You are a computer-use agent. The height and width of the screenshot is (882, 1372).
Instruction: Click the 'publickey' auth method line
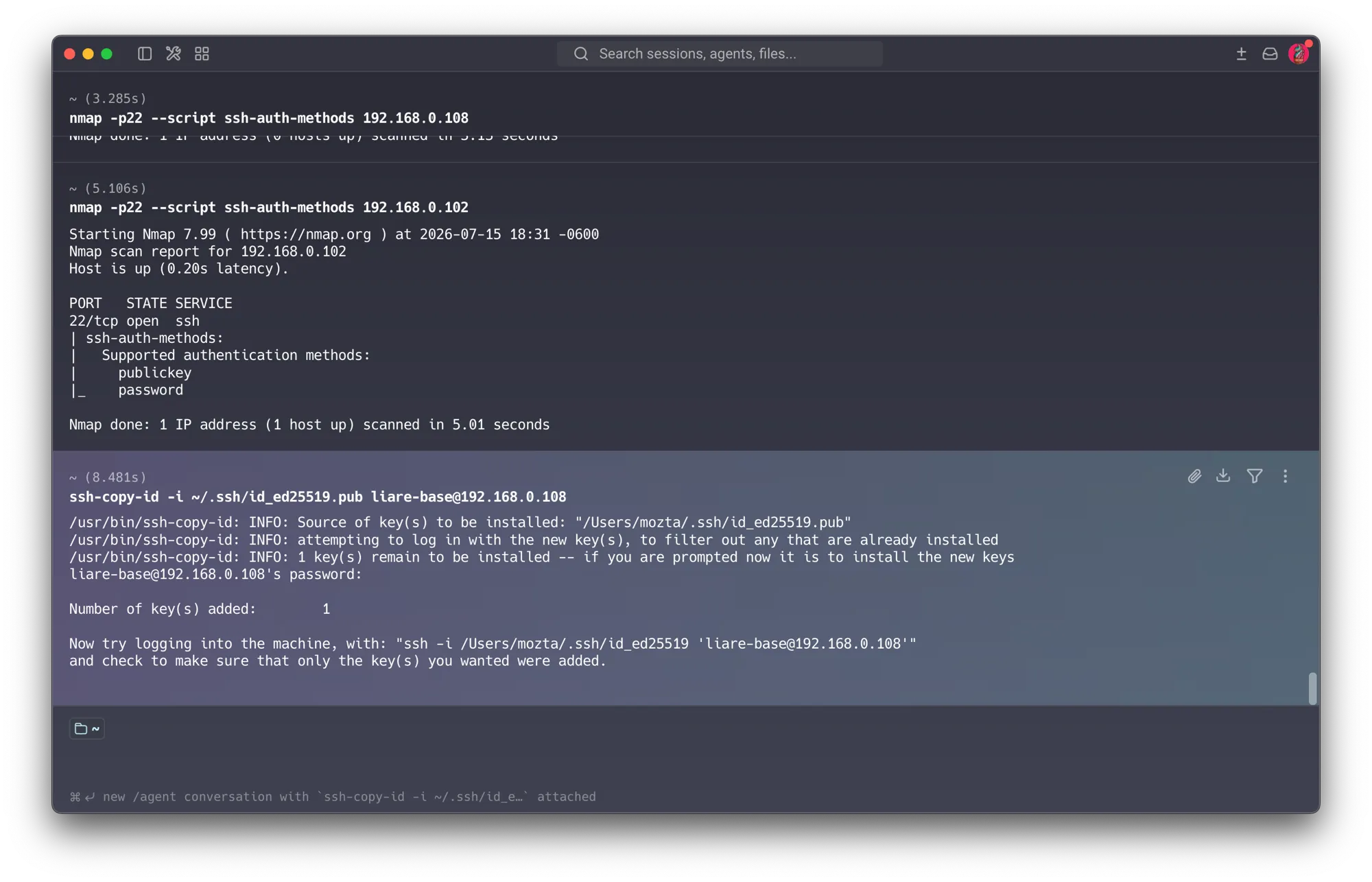pos(154,372)
